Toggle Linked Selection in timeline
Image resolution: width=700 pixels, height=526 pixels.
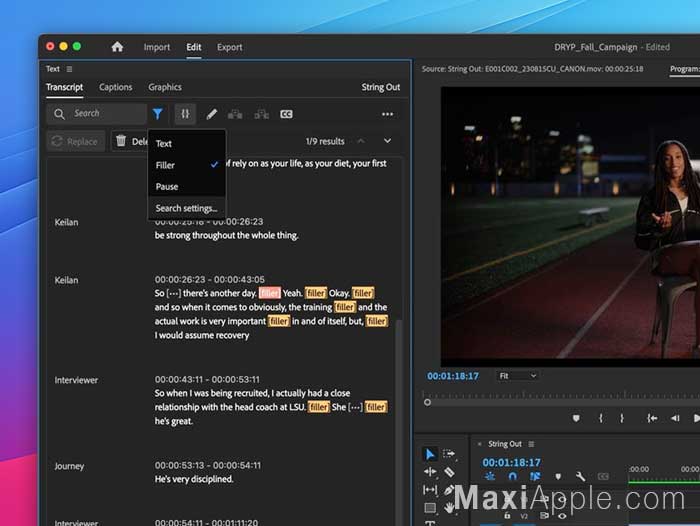tap(535, 477)
